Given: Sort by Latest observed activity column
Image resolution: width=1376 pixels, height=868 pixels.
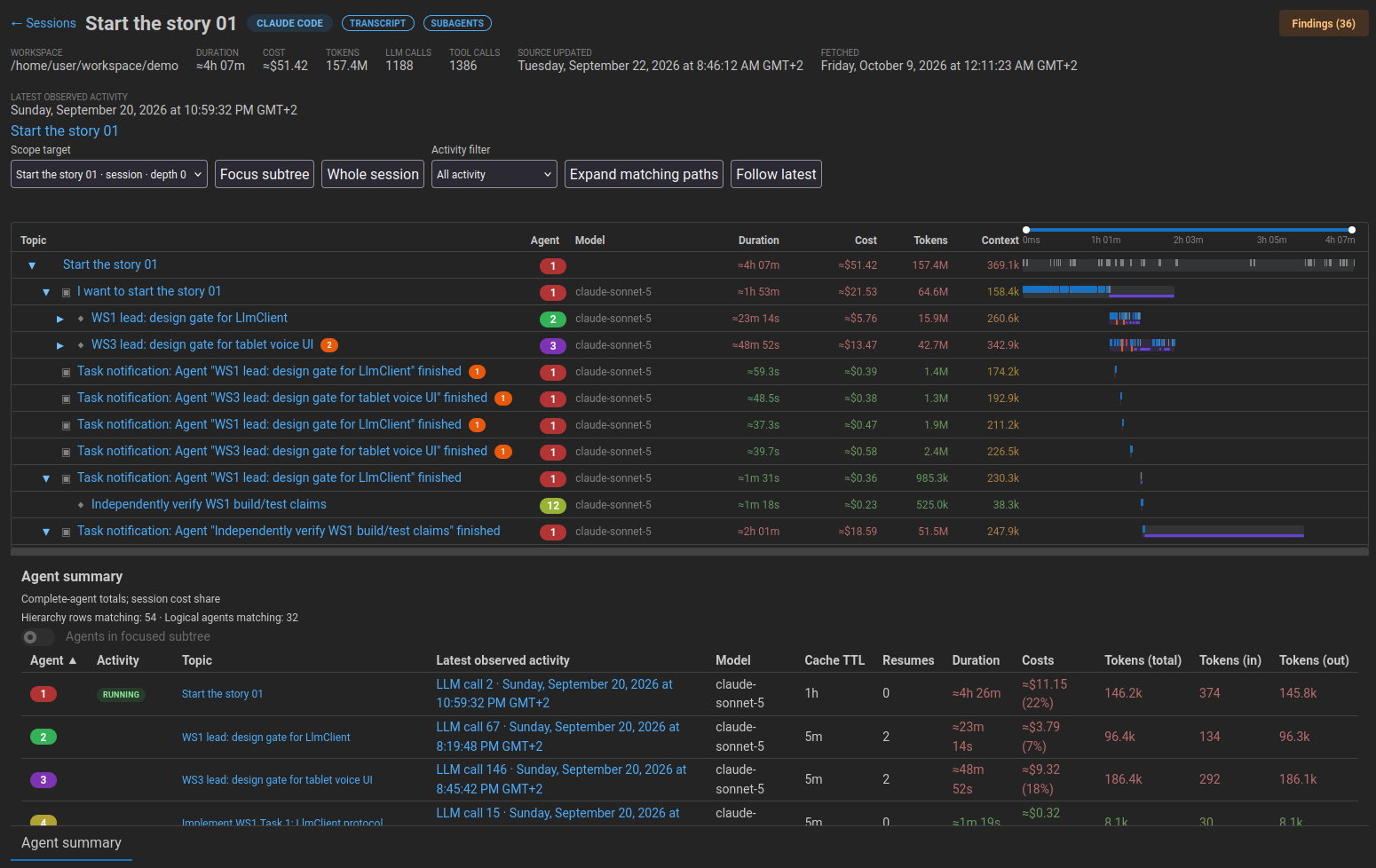Looking at the screenshot, I should coord(502,660).
